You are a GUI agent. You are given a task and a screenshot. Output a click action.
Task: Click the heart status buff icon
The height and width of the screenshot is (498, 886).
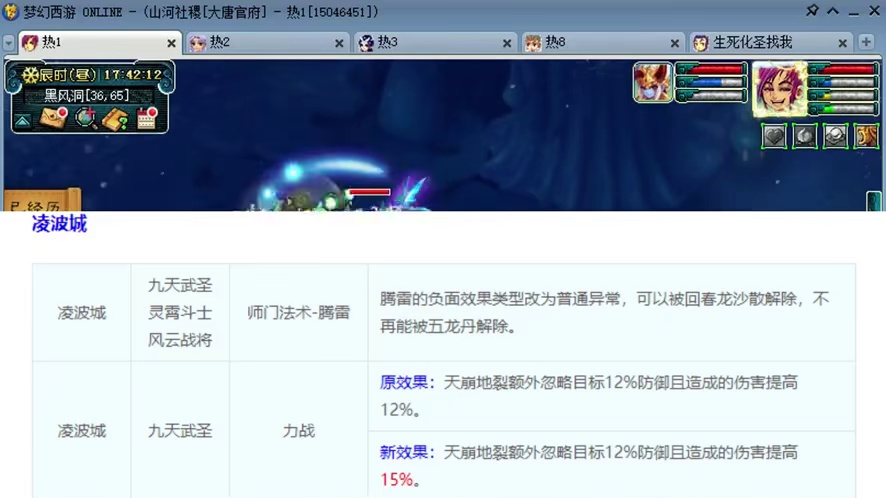774,136
